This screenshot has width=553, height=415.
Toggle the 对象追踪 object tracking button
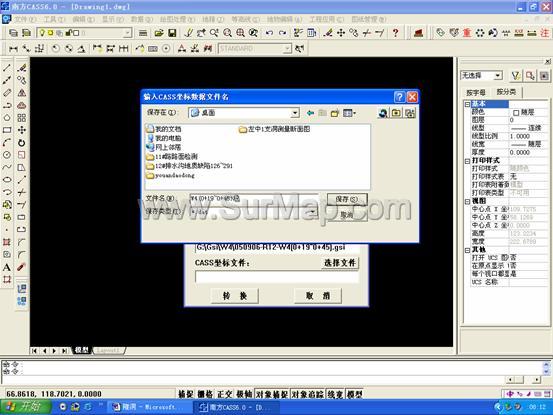click(x=308, y=394)
